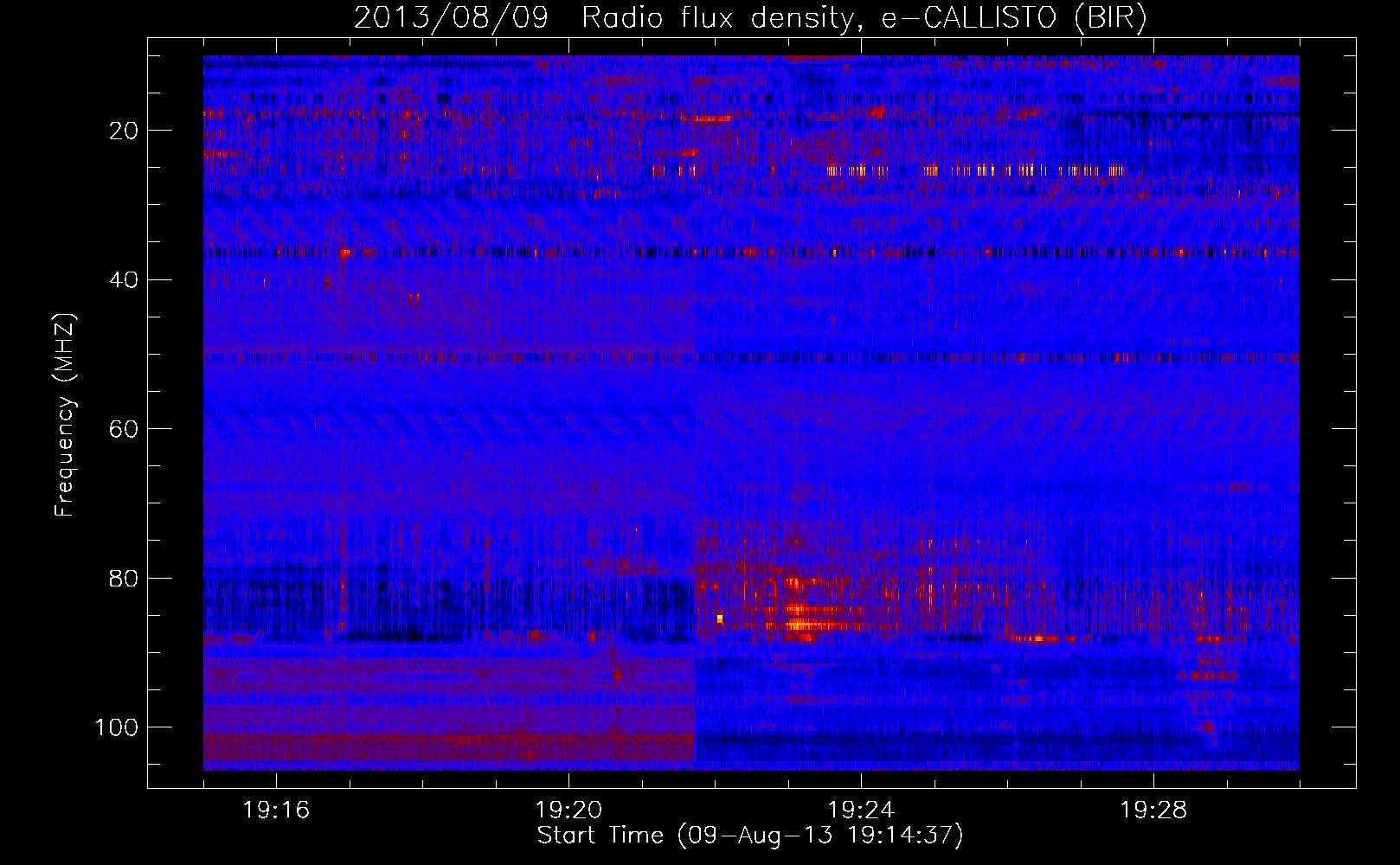Click the "19:28" time tick label
The height and width of the screenshot is (865, 1400).
(1153, 811)
